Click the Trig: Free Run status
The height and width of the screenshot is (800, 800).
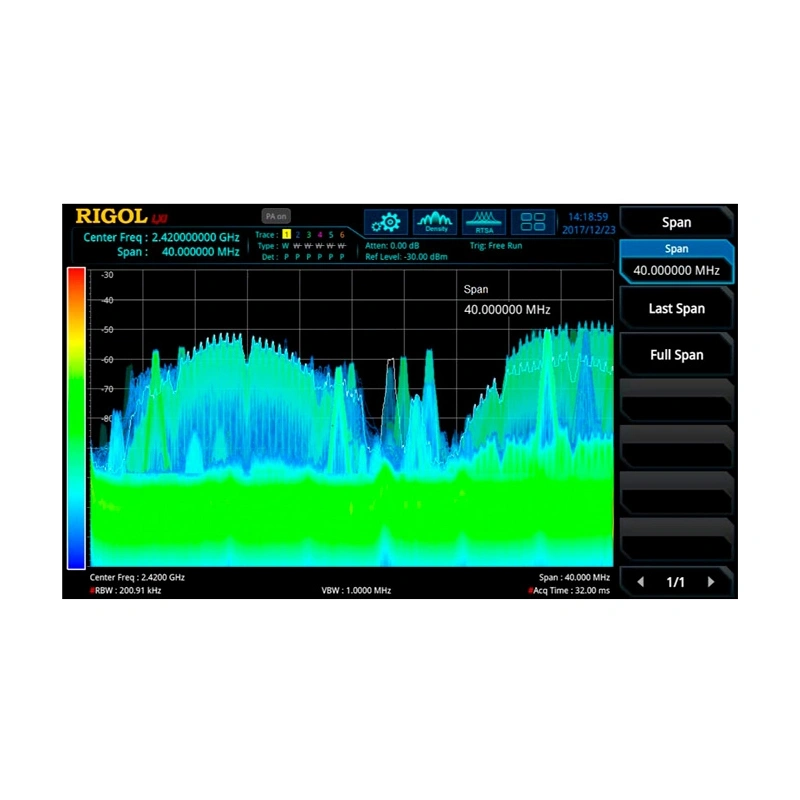pos(495,245)
